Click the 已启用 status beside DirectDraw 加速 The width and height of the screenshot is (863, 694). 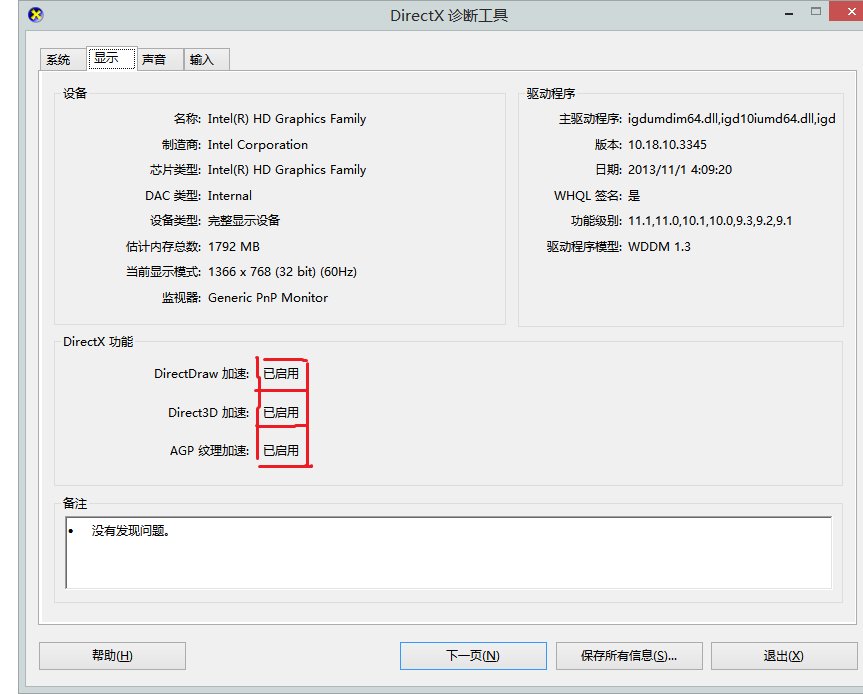point(281,374)
